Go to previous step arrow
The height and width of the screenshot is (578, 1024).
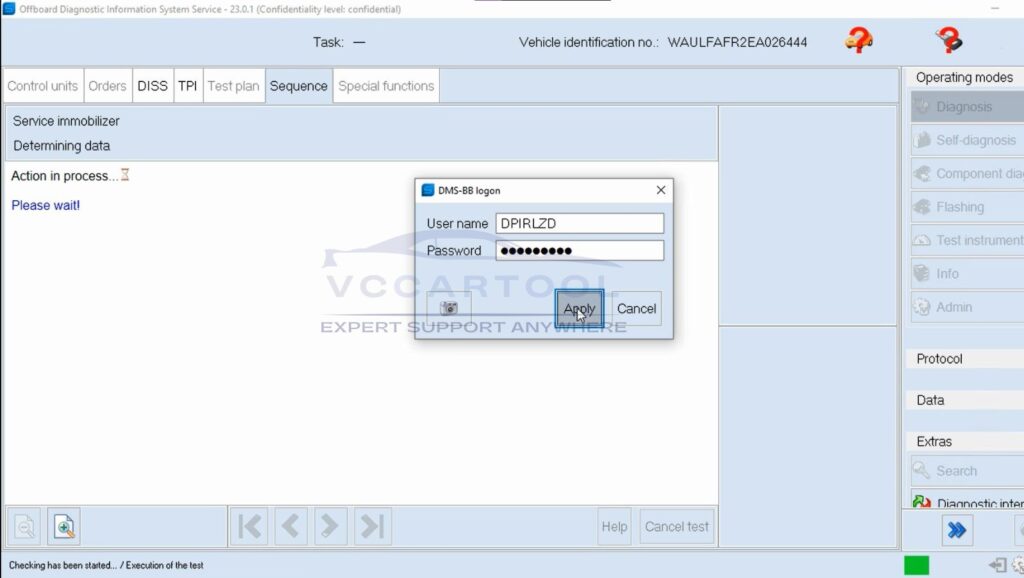coord(290,526)
